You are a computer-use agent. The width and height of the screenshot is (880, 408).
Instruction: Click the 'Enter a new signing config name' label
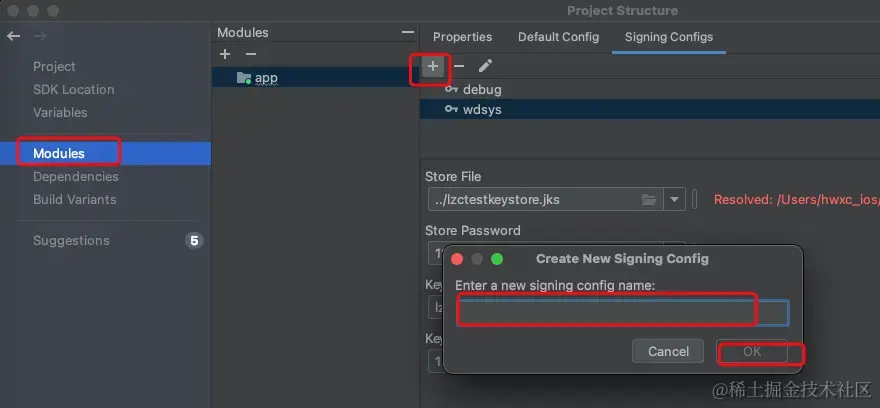555,286
